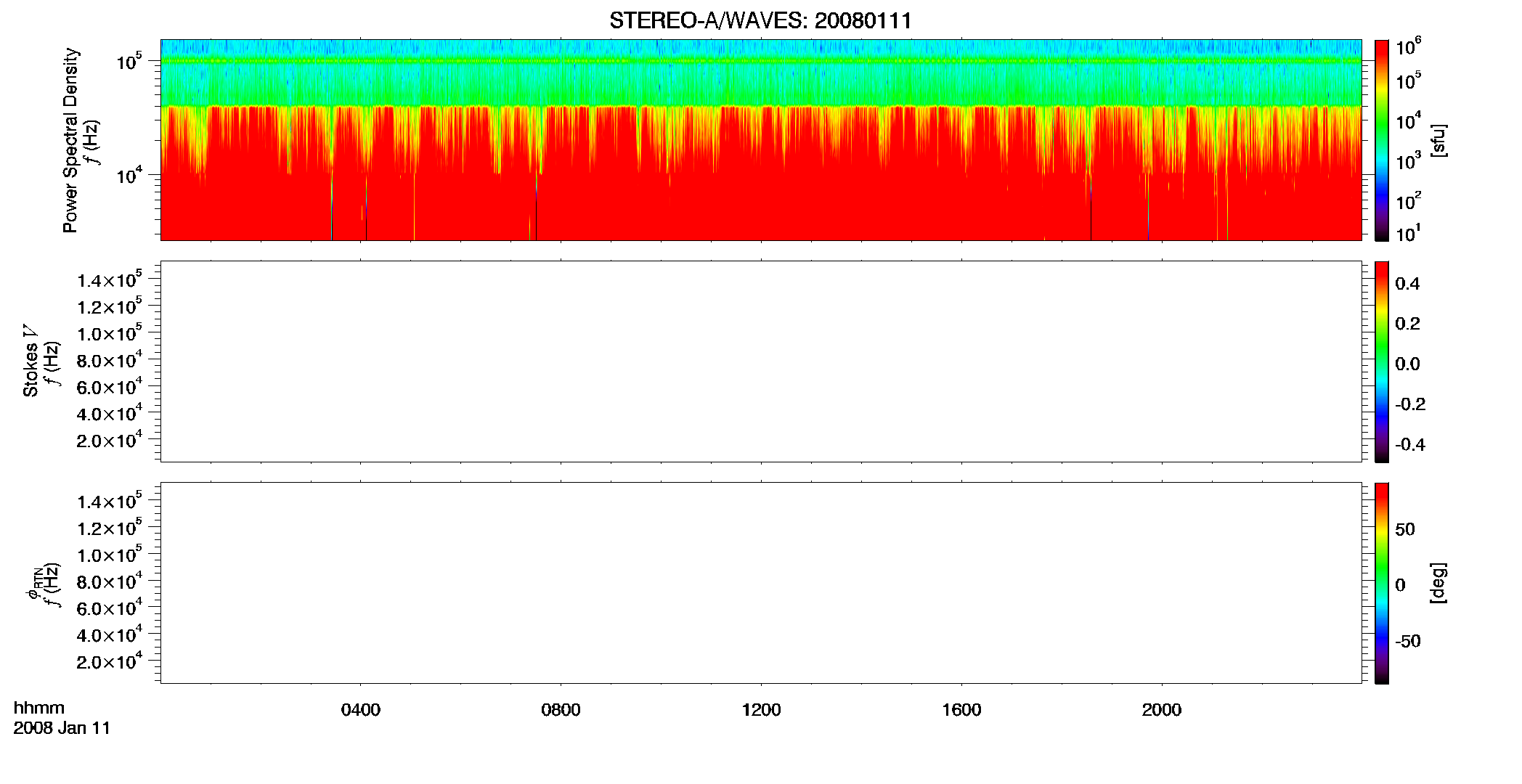The image size is (1522, 784).
Task: Click the 6.0×10^4 tick in Stokes V panel
Action: (110, 386)
